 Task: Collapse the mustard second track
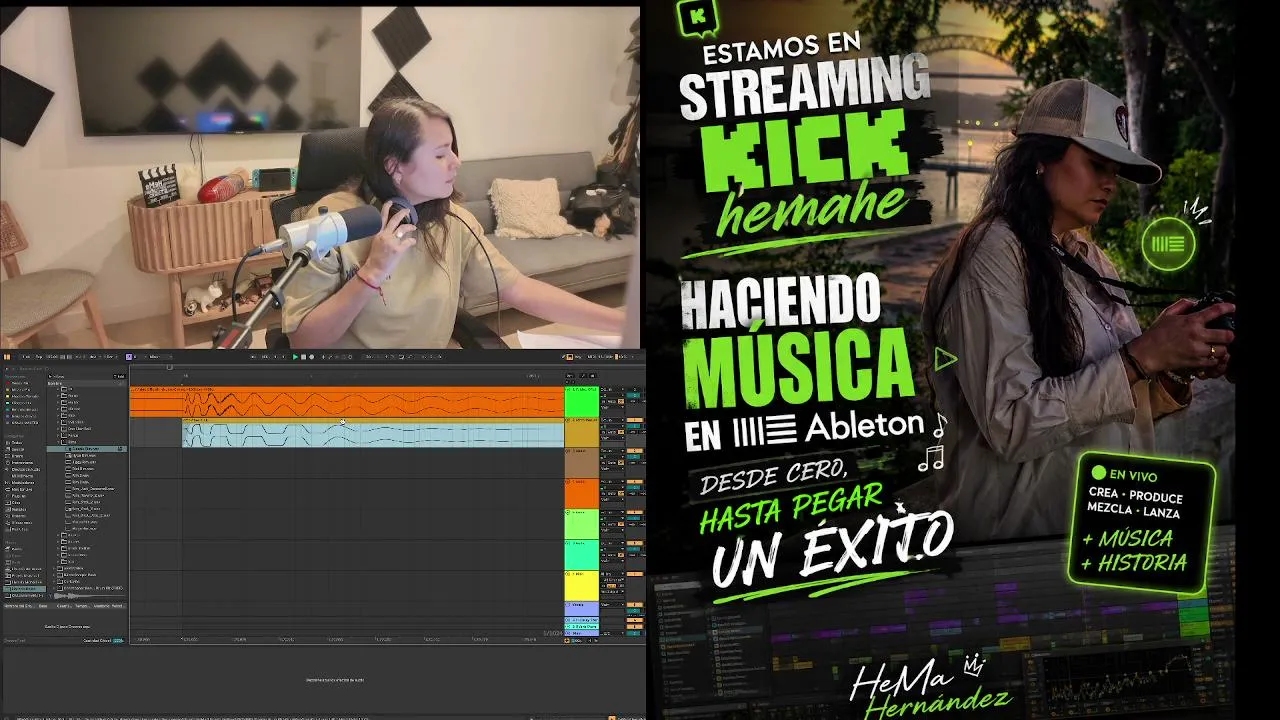[x=569, y=421]
